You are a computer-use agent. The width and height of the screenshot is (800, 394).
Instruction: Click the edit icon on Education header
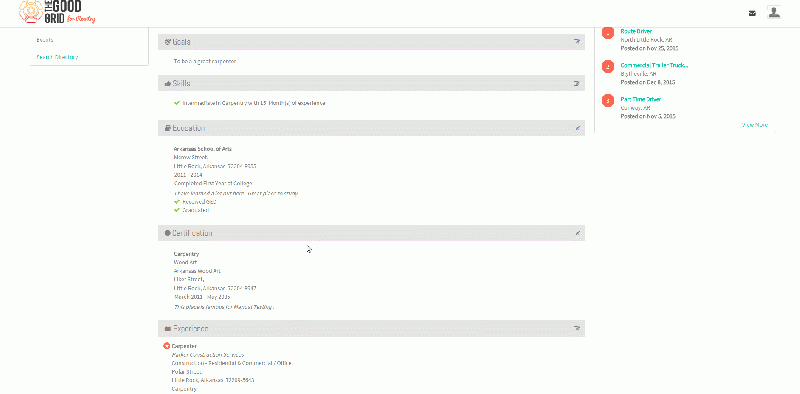click(x=578, y=128)
